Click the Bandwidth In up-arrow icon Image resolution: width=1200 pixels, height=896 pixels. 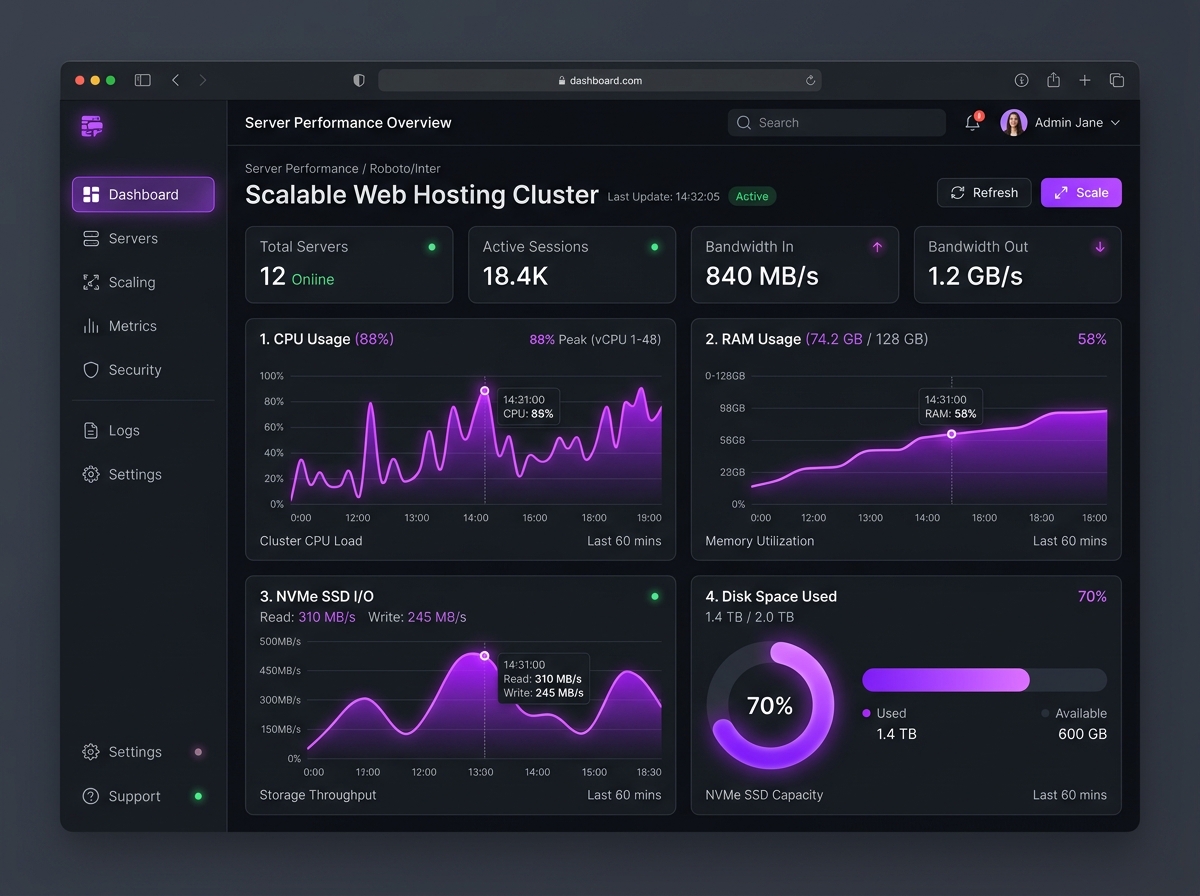pyautogui.click(x=877, y=247)
